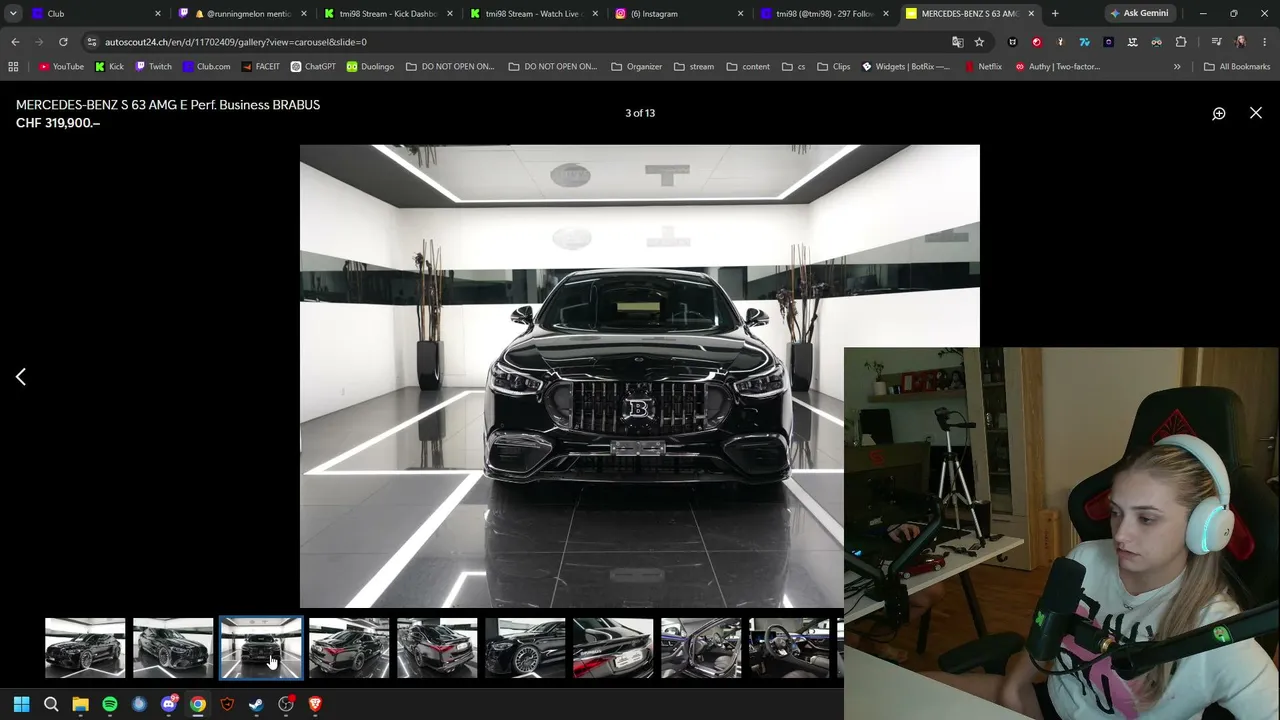Open the Apps grid in the bookmarks bar
The width and height of the screenshot is (1280, 720).
click(x=13, y=67)
